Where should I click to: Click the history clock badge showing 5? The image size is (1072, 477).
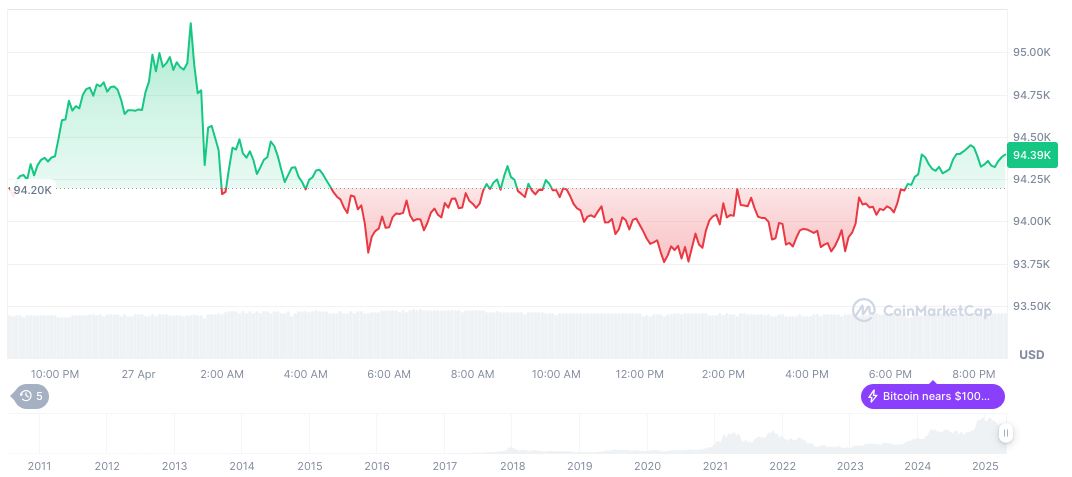[x=29, y=396]
